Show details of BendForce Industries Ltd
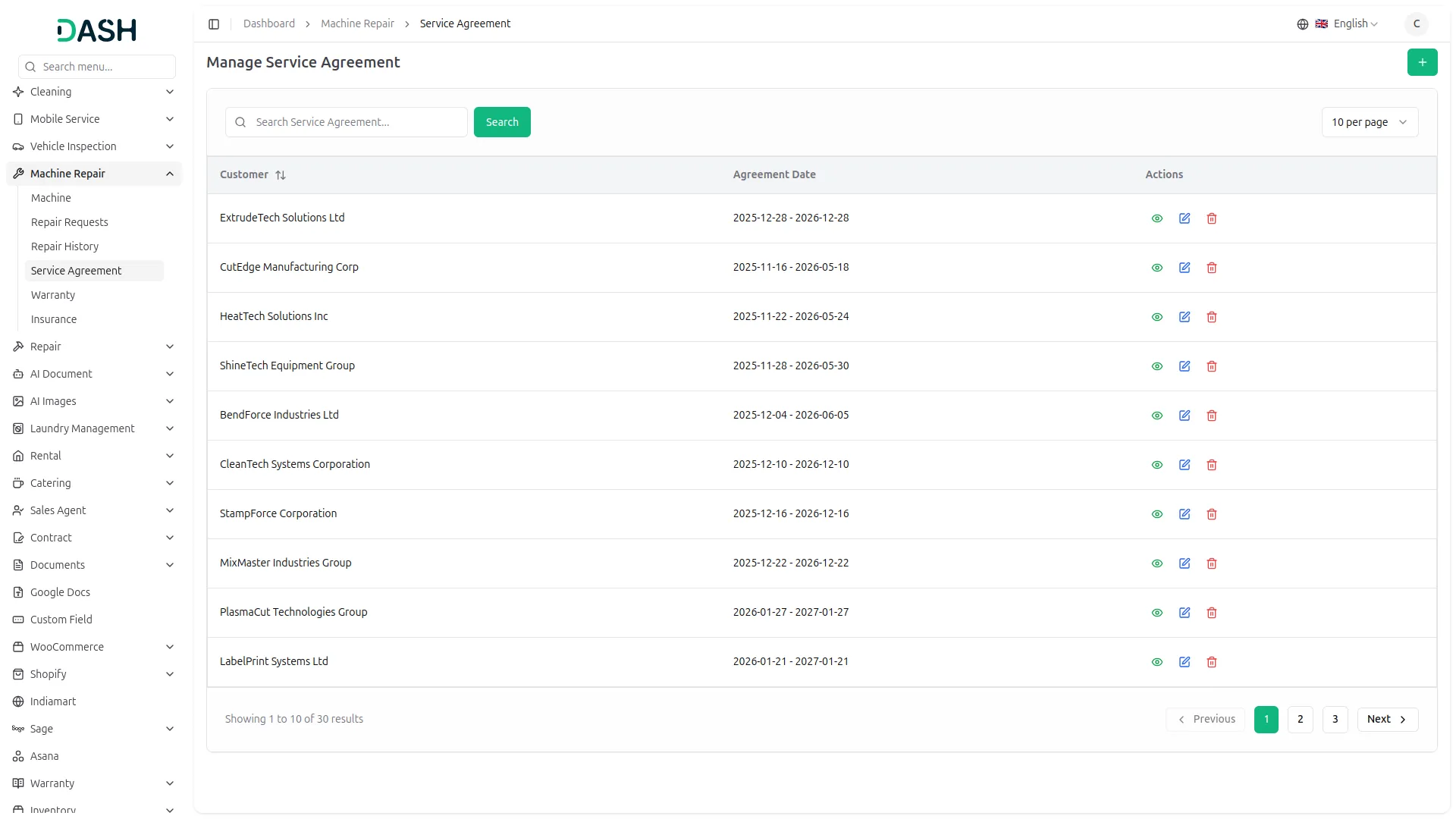 (x=1157, y=416)
